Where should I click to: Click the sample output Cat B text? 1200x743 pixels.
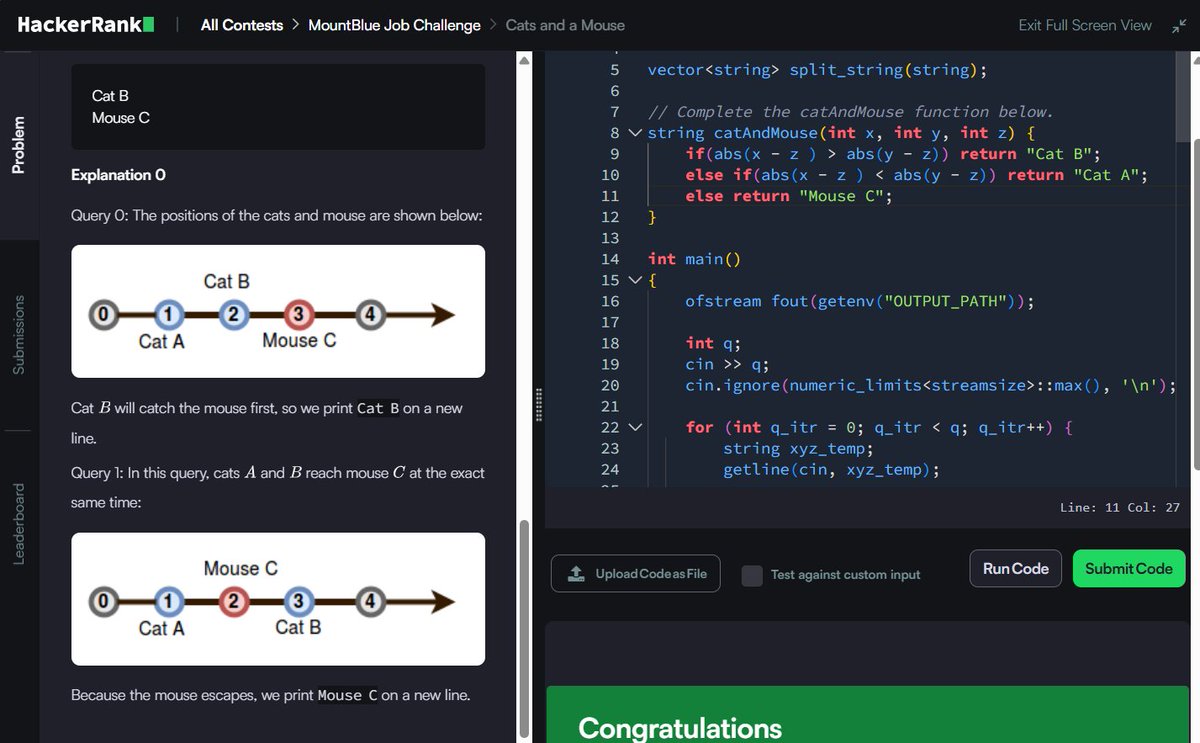(x=110, y=96)
